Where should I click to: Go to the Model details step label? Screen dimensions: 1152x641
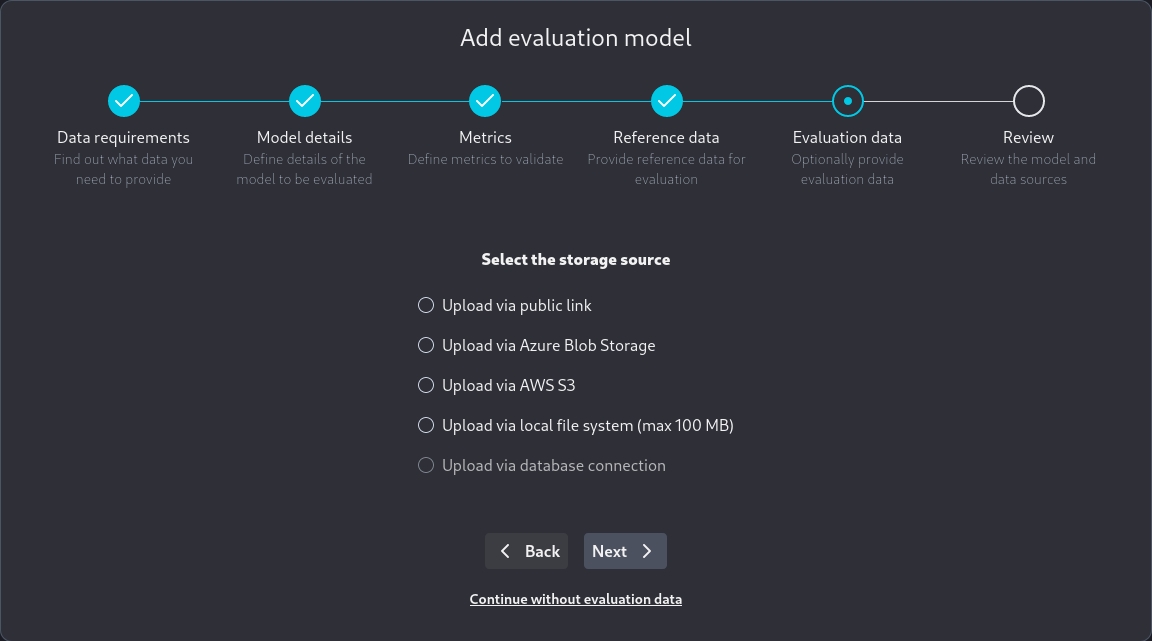point(305,137)
